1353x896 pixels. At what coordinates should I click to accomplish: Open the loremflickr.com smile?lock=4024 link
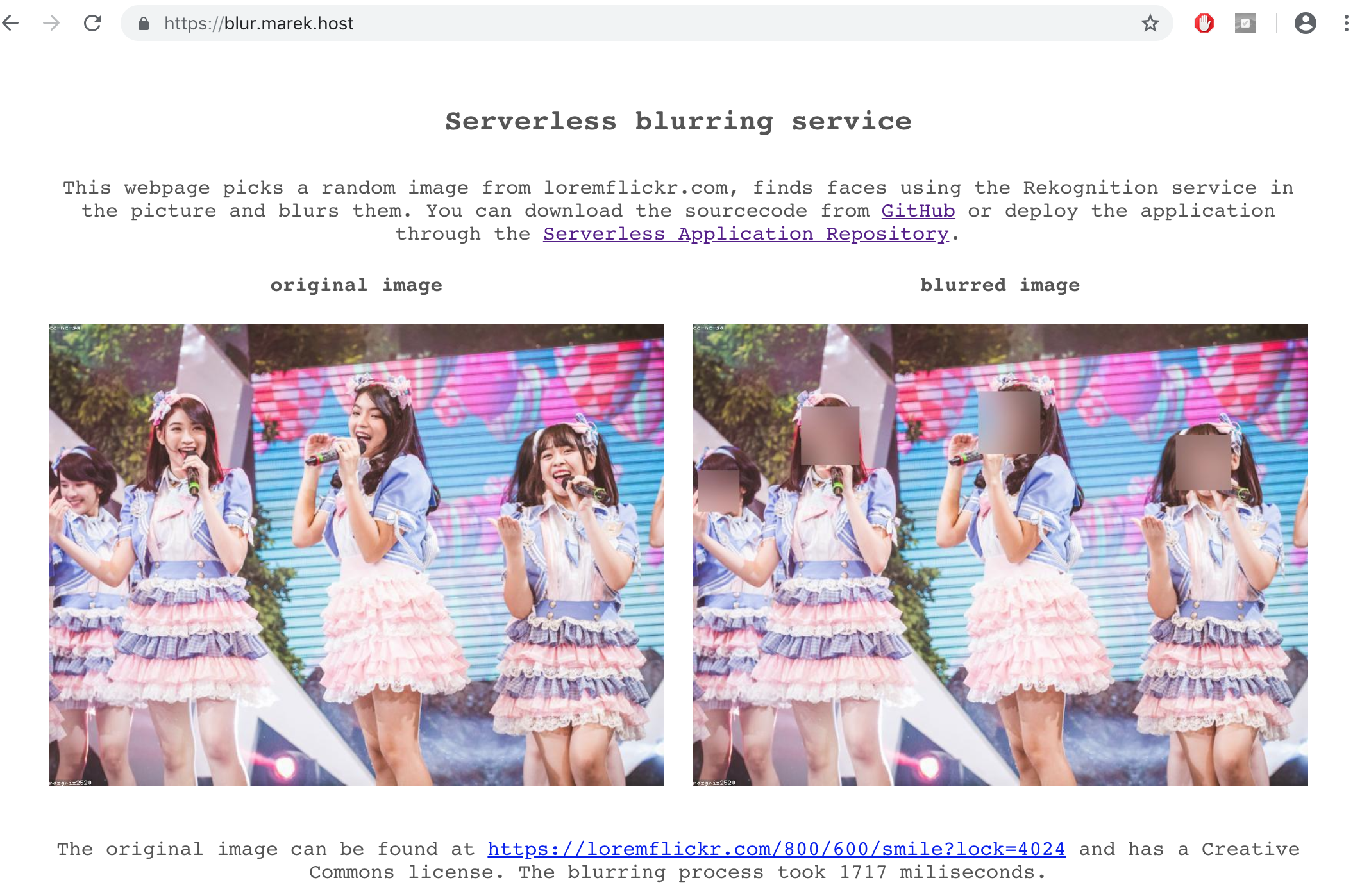(x=776, y=849)
